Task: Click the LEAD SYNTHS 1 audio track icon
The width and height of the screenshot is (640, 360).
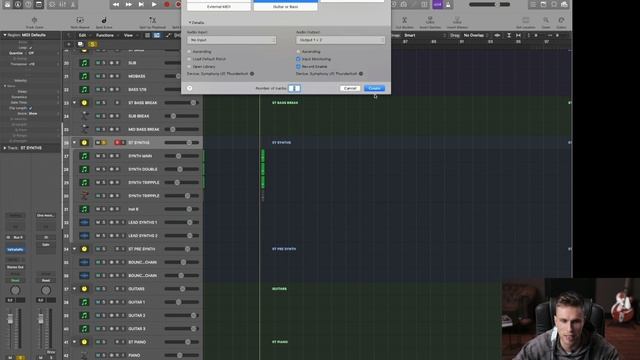Action: [x=84, y=222]
